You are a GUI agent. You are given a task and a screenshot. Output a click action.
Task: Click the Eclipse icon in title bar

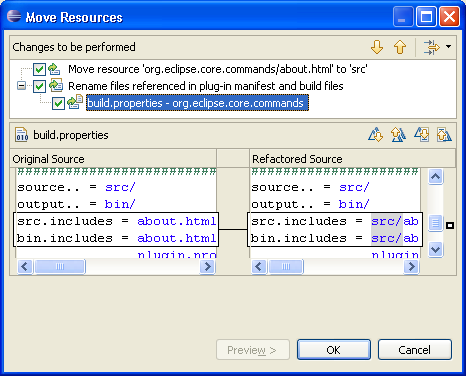(14, 16)
